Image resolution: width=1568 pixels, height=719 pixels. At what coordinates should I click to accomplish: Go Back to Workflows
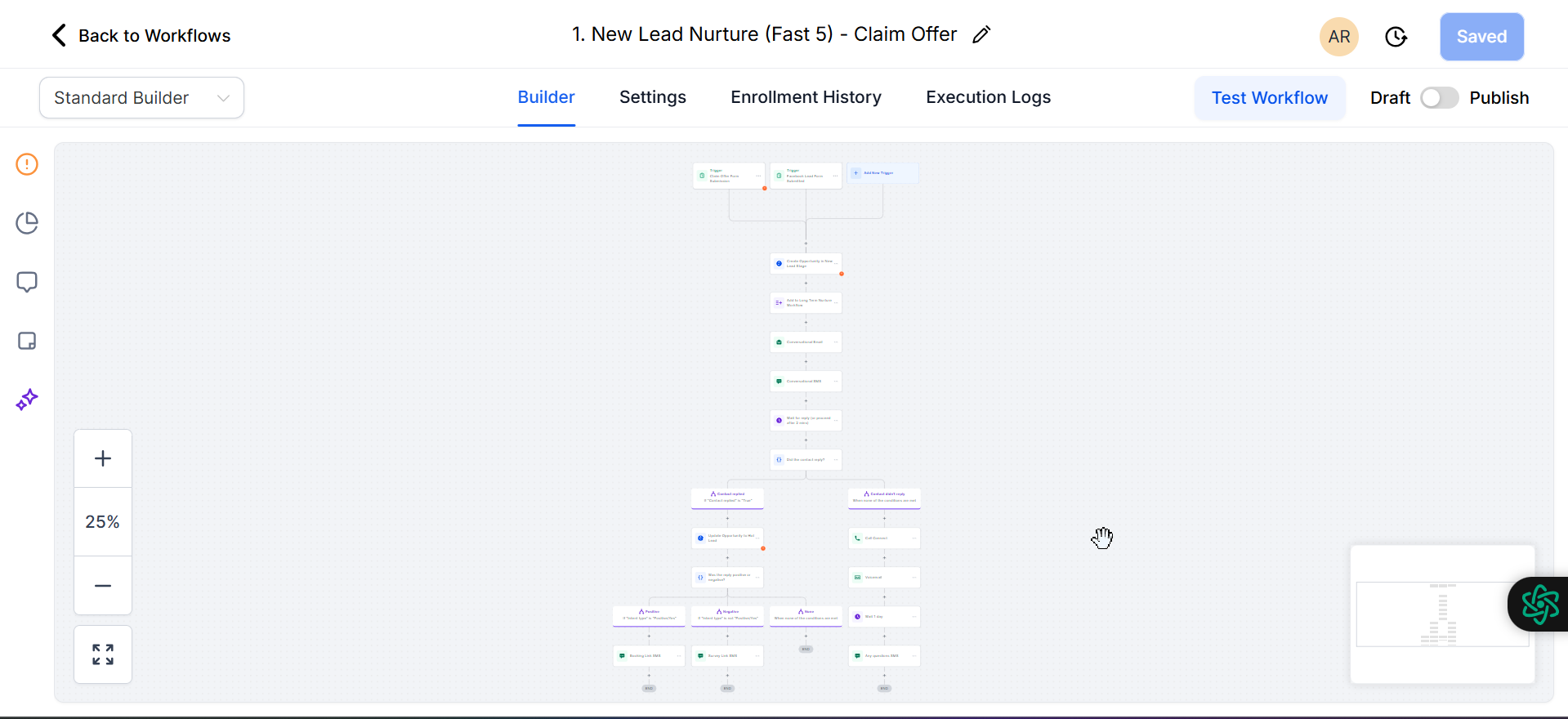coord(141,36)
